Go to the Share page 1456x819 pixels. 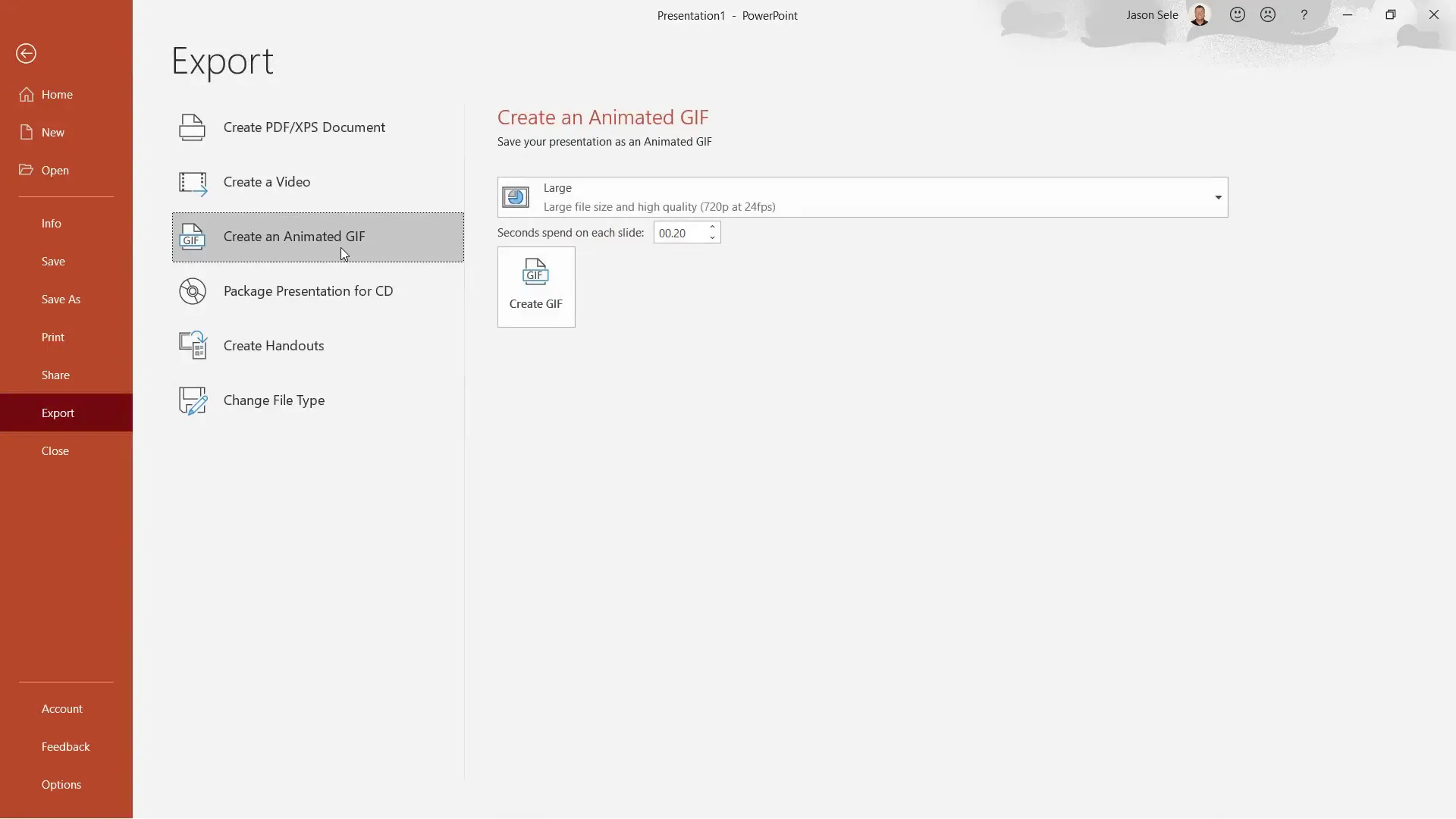[66, 375]
